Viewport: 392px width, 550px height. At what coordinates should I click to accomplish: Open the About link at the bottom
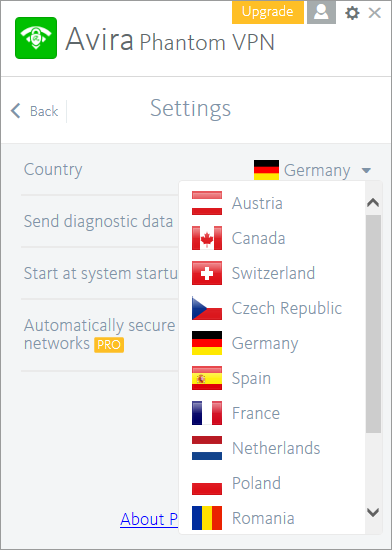coord(149,519)
